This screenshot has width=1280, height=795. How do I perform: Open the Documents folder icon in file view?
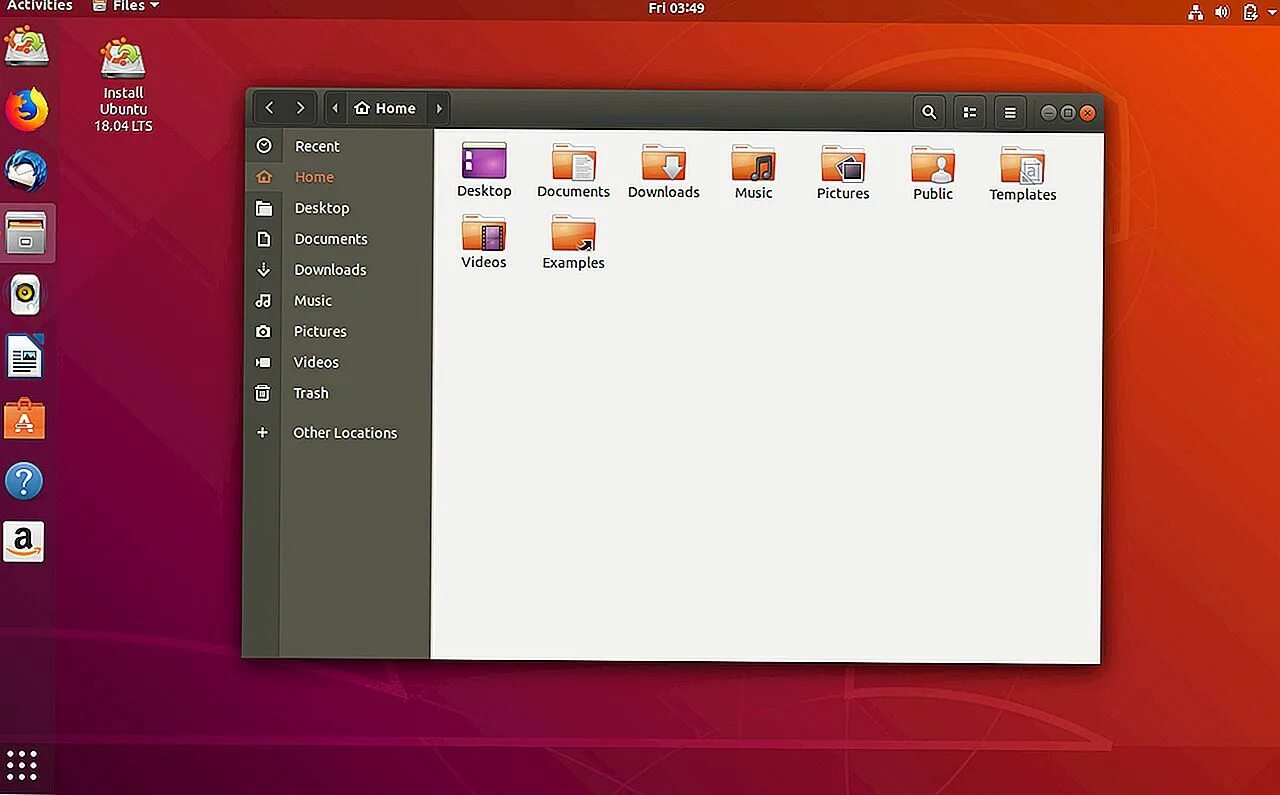(574, 162)
